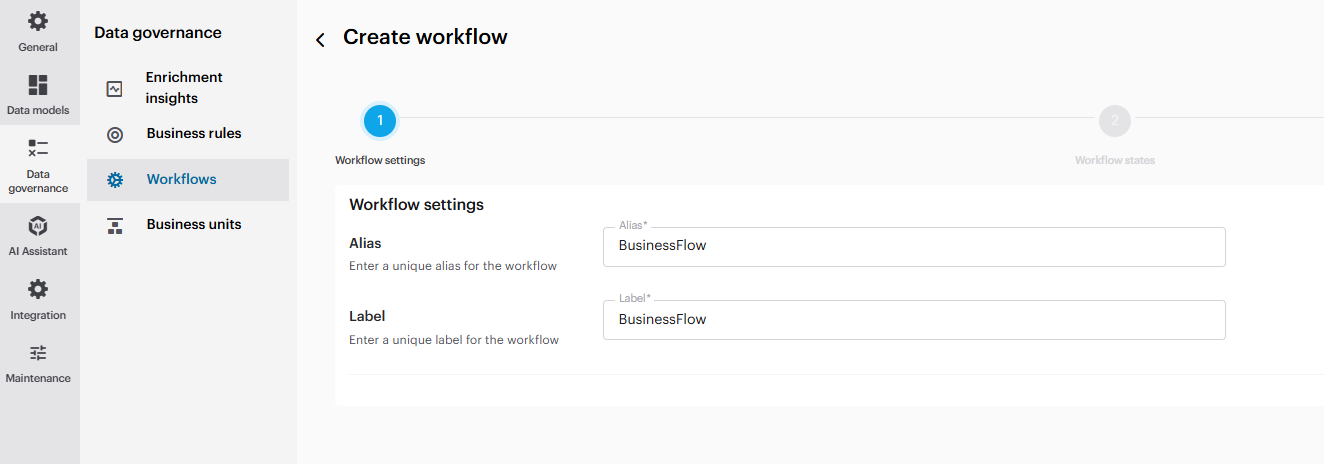Select the step 1 circle in the stepper
The image size is (1324, 464).
pos(380,121)
